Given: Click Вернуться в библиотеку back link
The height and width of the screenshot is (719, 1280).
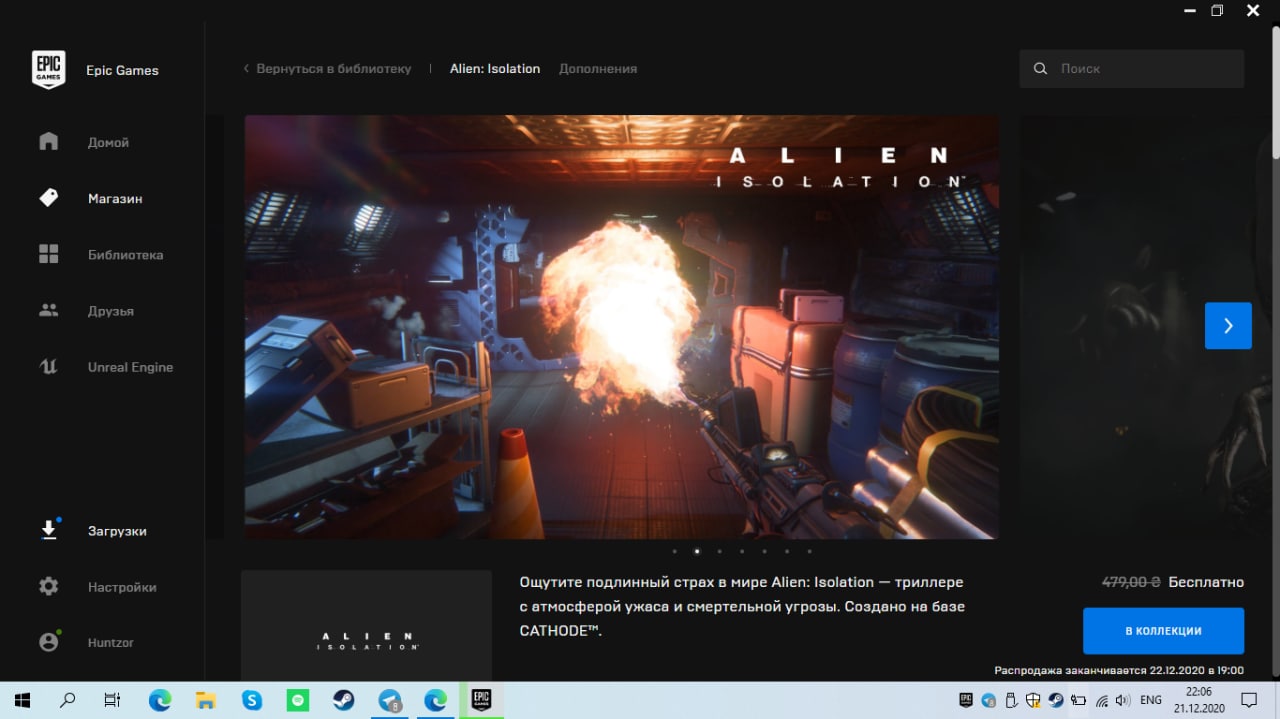Looking at the screenshot, I should pyautogui.click(x=327, y=68).
